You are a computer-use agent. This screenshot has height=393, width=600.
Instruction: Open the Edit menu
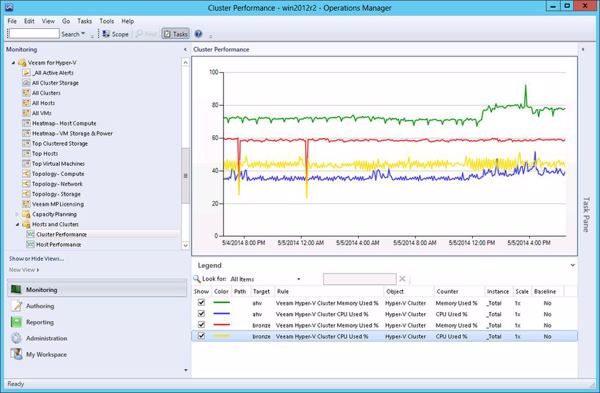tap(29, 21)
